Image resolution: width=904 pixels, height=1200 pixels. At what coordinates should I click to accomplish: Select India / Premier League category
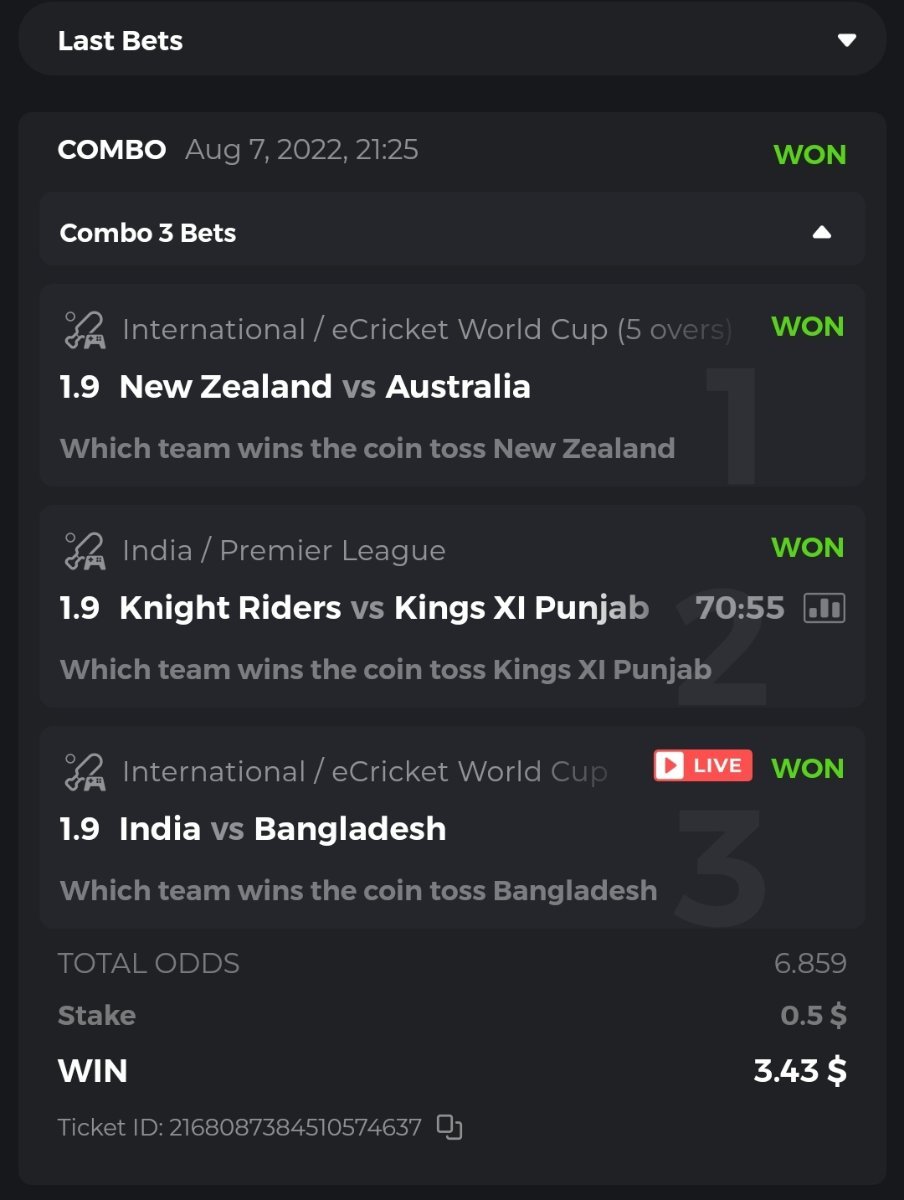click(283, 551)
